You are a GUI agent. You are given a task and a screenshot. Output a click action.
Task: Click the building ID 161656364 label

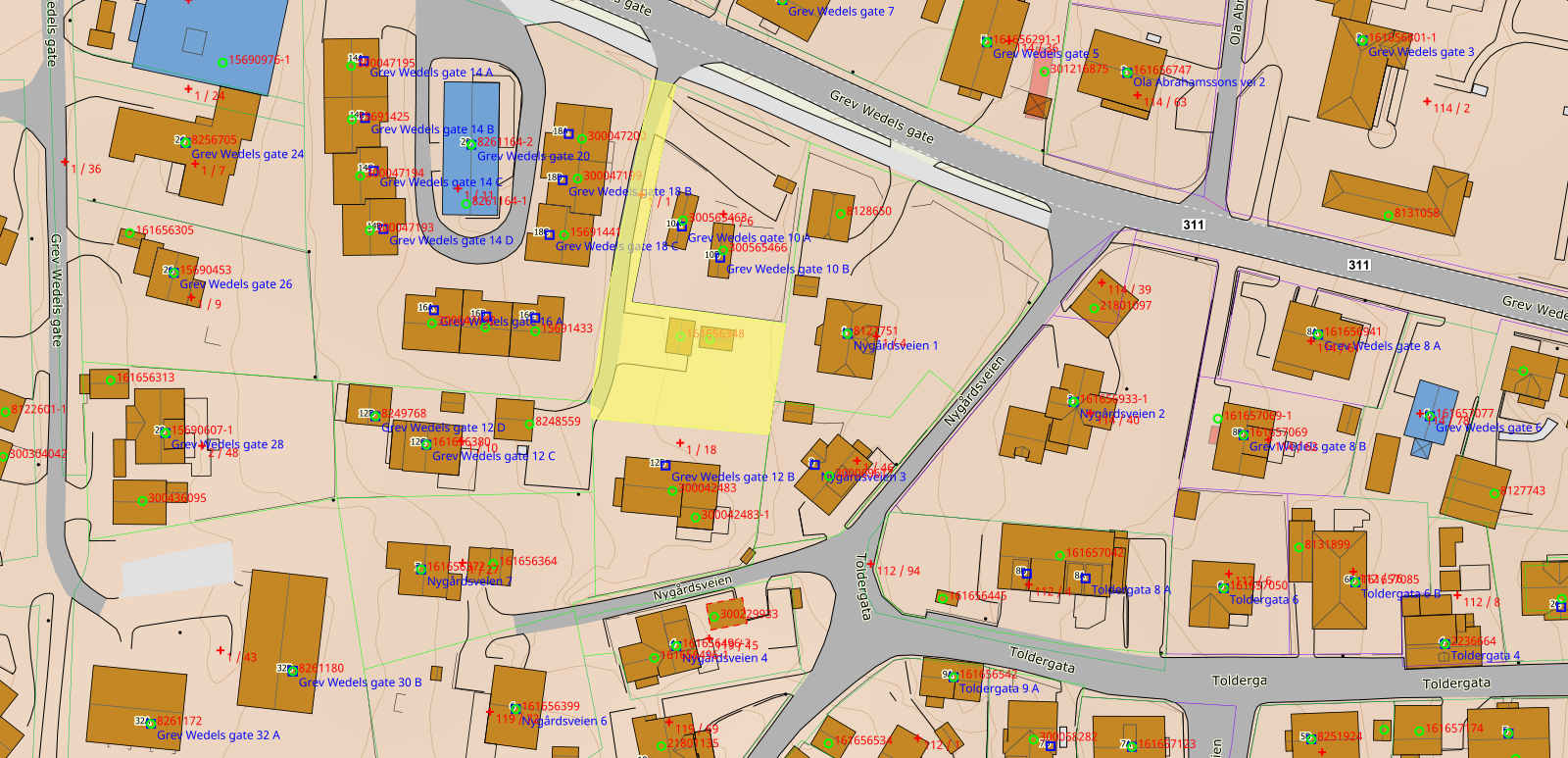527,562
